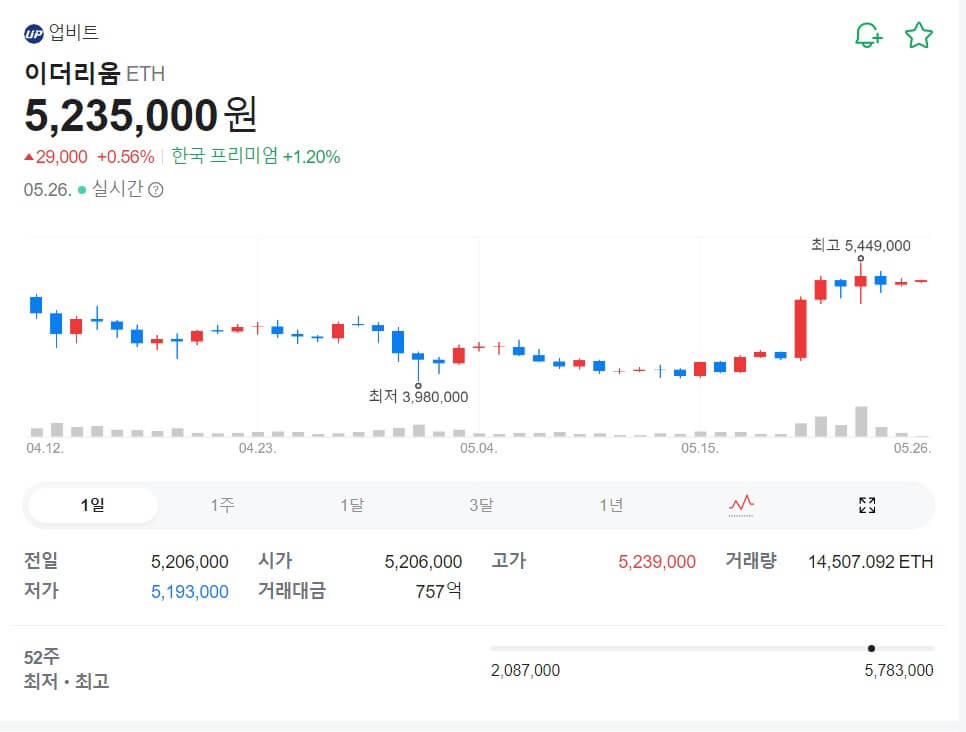Click the 05.26. date label on axis

coord(913,449)
